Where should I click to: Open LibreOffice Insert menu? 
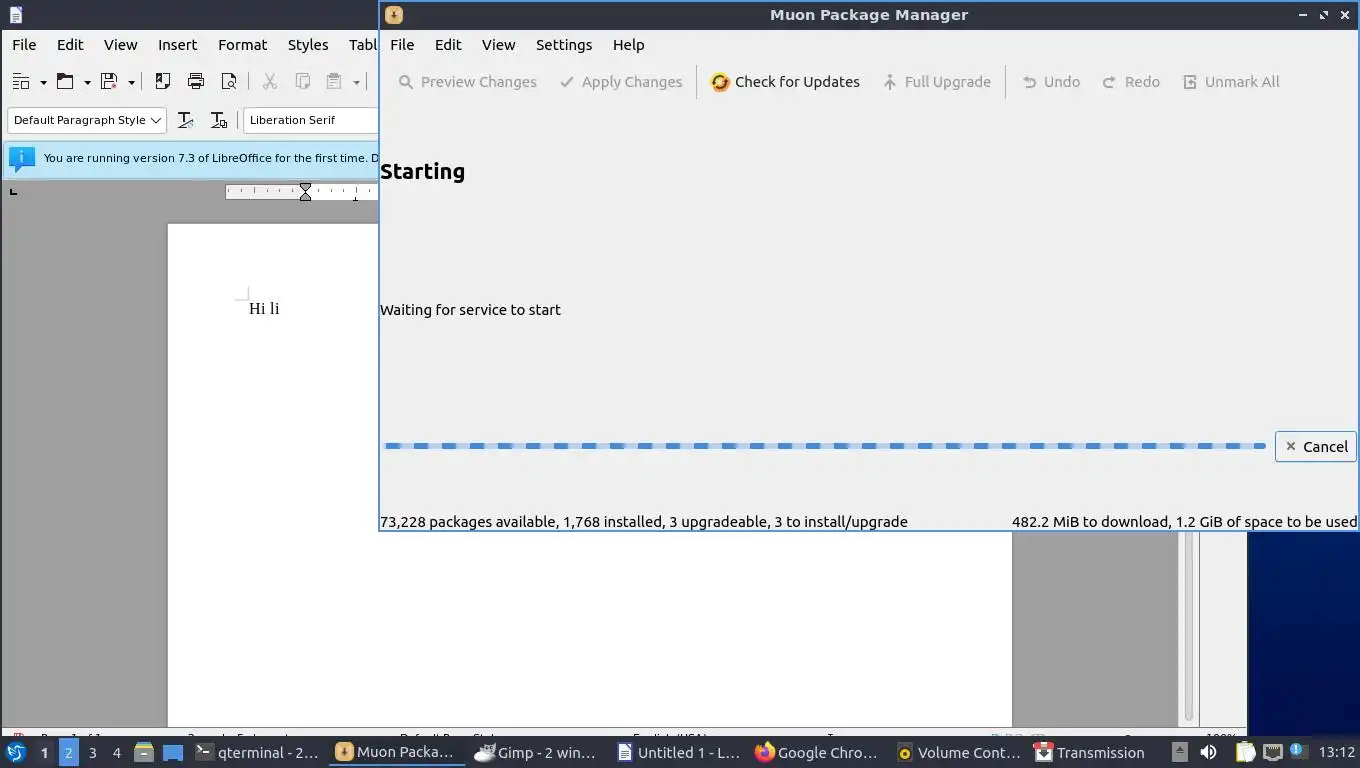(177, 45)
